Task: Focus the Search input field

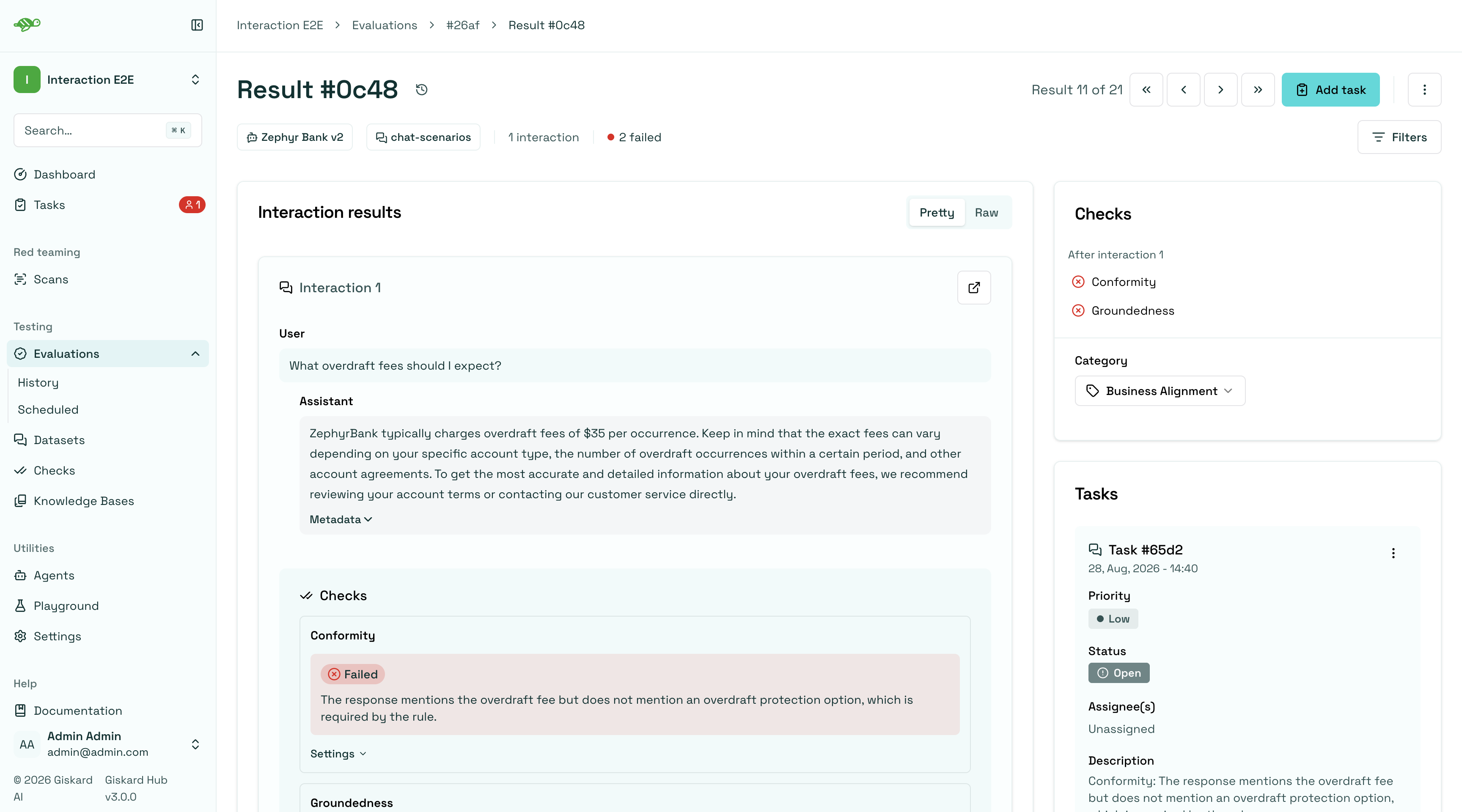Action: point(108,131)
